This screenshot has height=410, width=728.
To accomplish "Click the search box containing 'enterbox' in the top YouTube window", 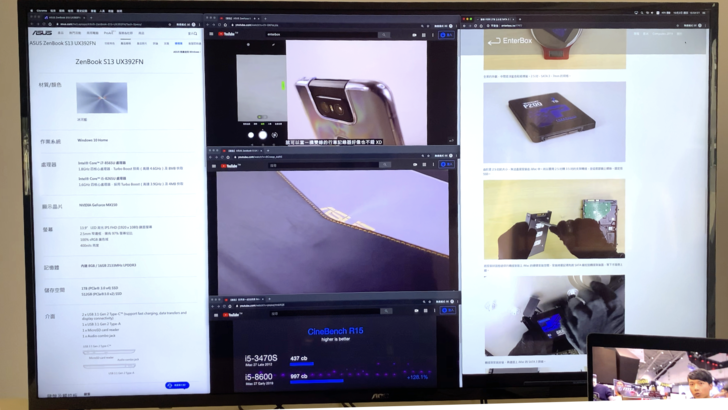I will (x=321, y=34).
